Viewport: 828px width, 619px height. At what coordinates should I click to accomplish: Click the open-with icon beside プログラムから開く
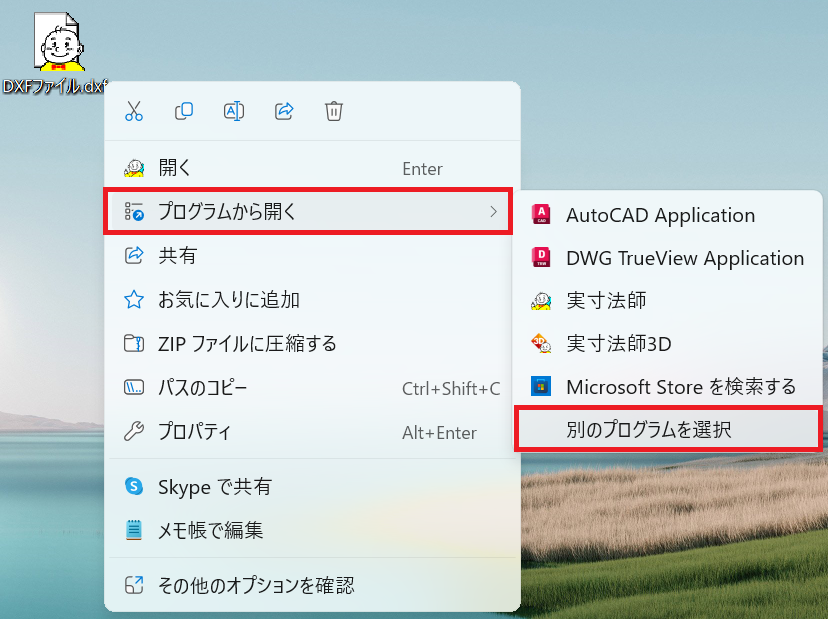click(134, 211)
